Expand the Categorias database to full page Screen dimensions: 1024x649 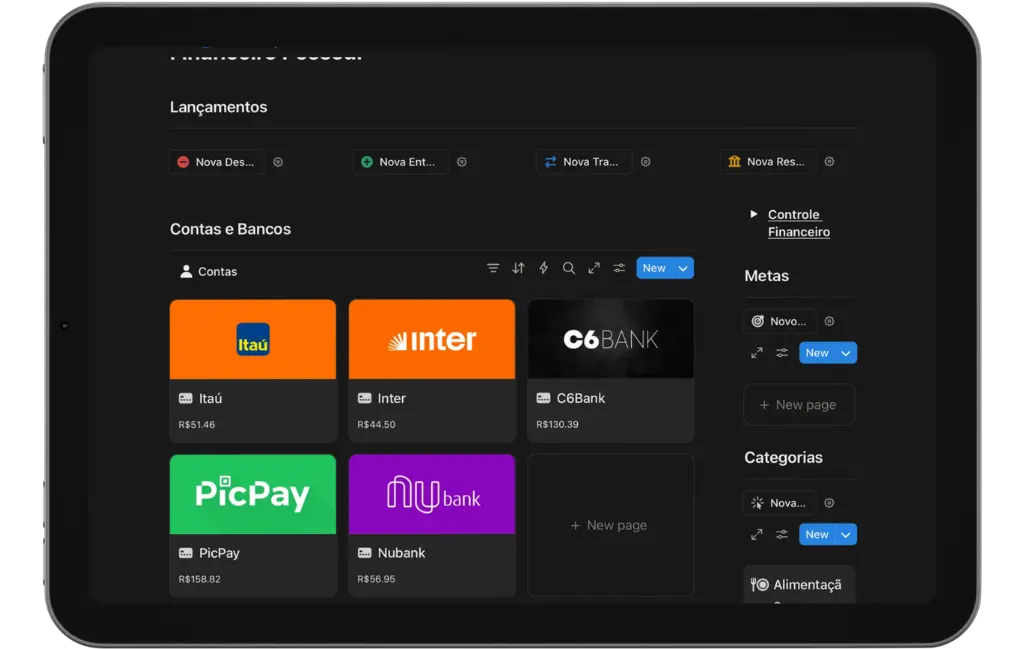(757, 535)
